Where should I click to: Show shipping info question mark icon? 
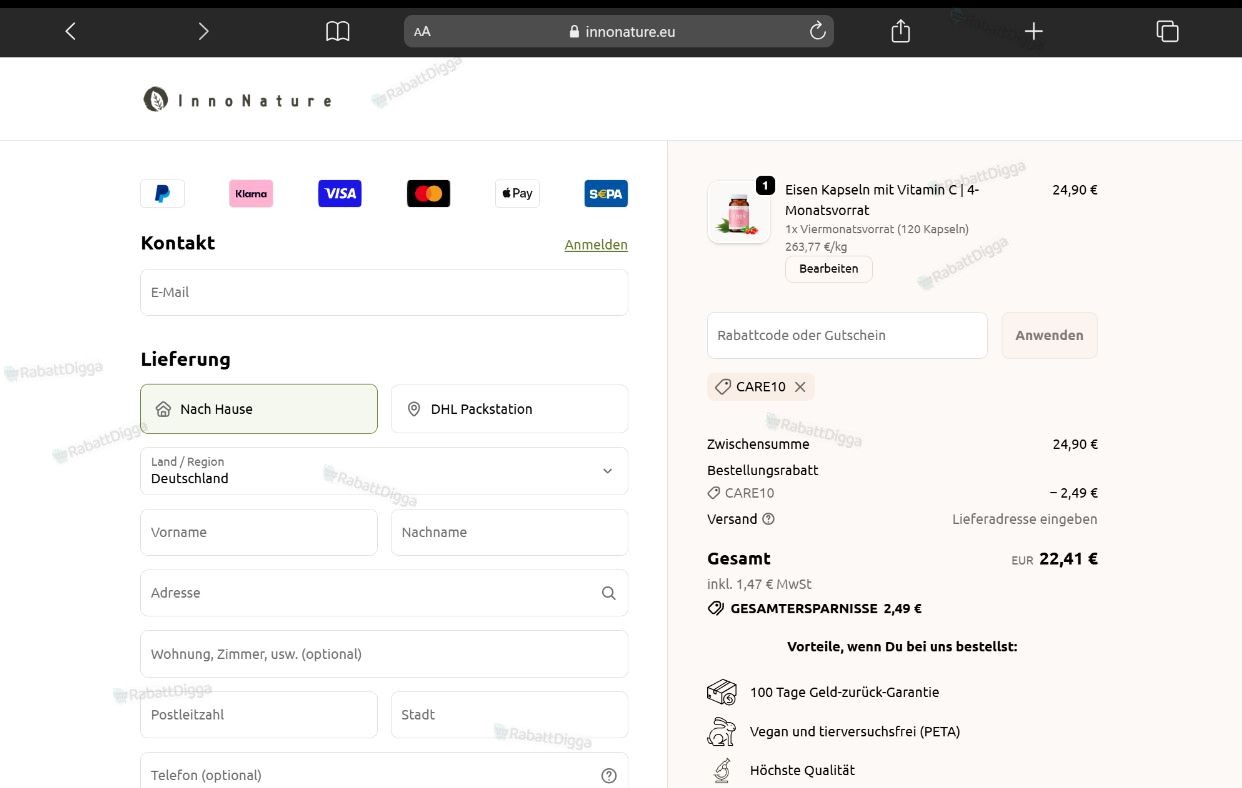[768, 519]
